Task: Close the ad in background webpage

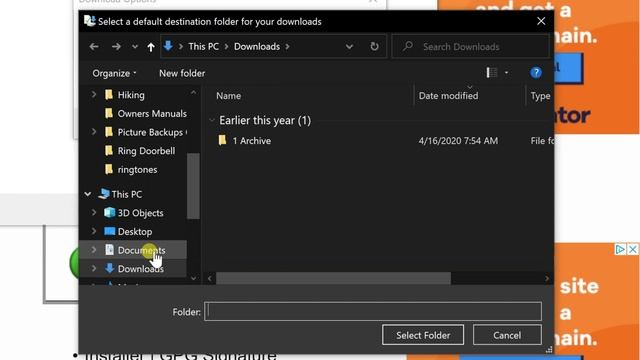Action: [x=632, y=249]
